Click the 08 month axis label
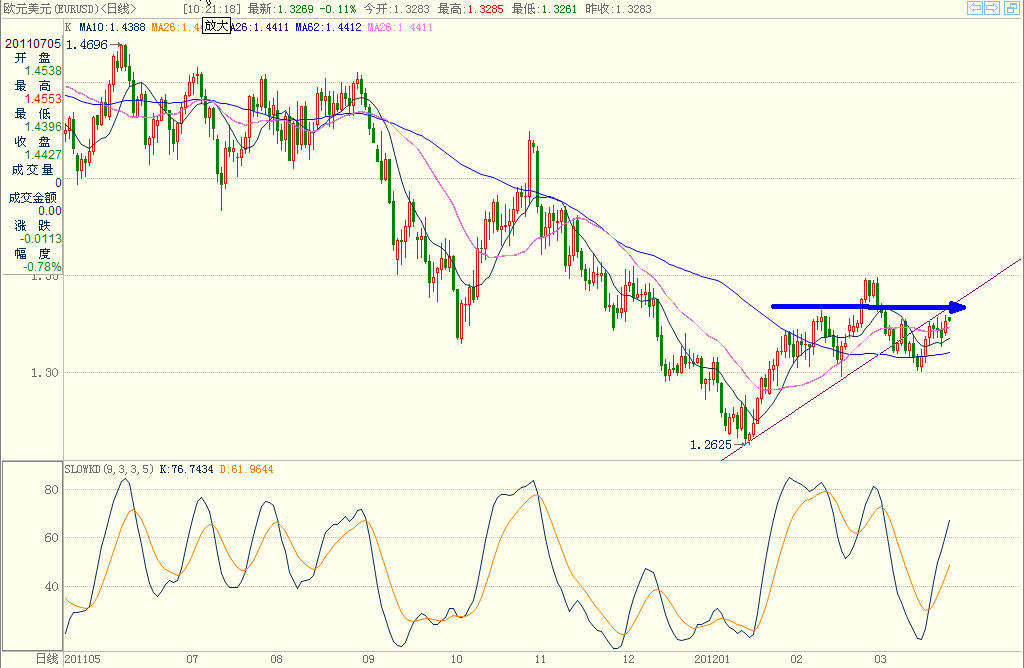Viewport: 1024px width, 668px height. pos(276,659)
